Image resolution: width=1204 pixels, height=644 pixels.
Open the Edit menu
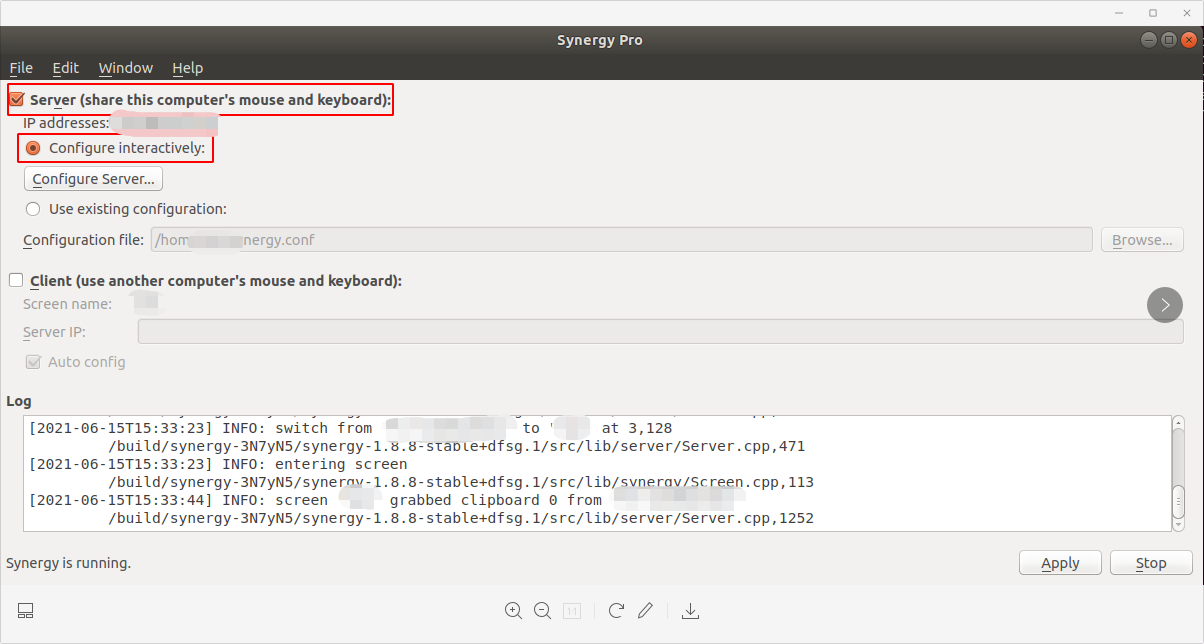click(x=66, y=68)
